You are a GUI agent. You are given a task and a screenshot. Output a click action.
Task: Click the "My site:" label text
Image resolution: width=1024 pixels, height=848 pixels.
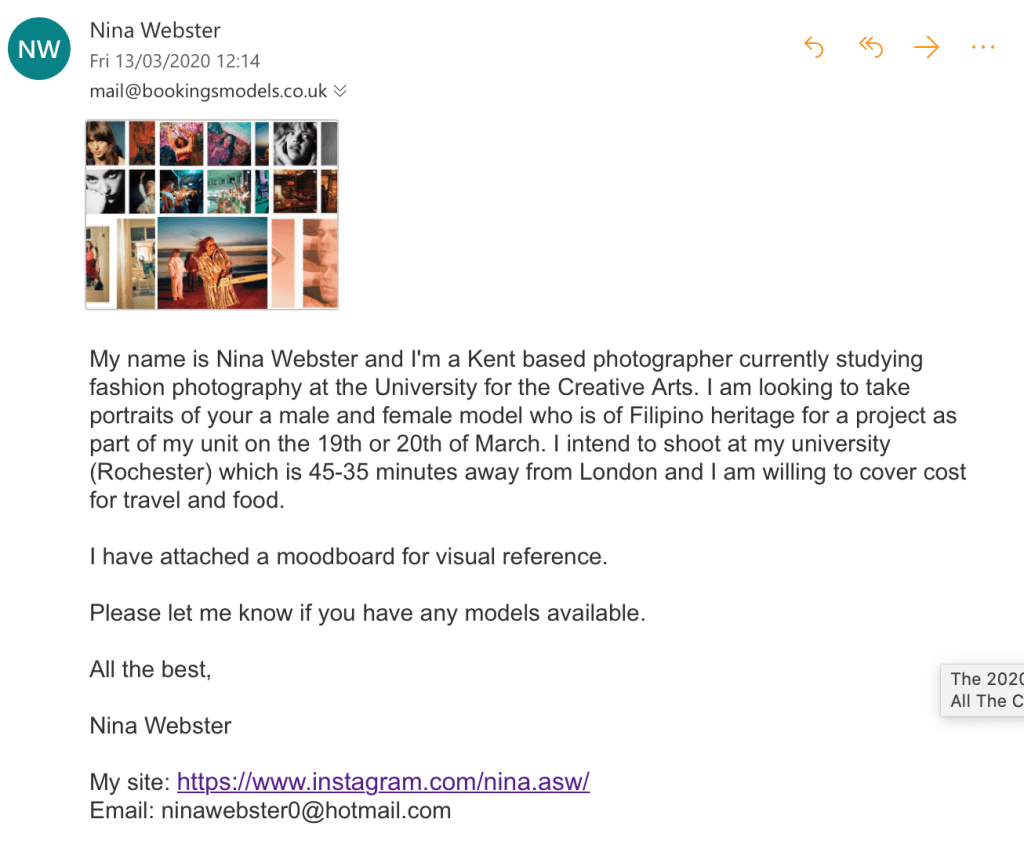[130, 781]
